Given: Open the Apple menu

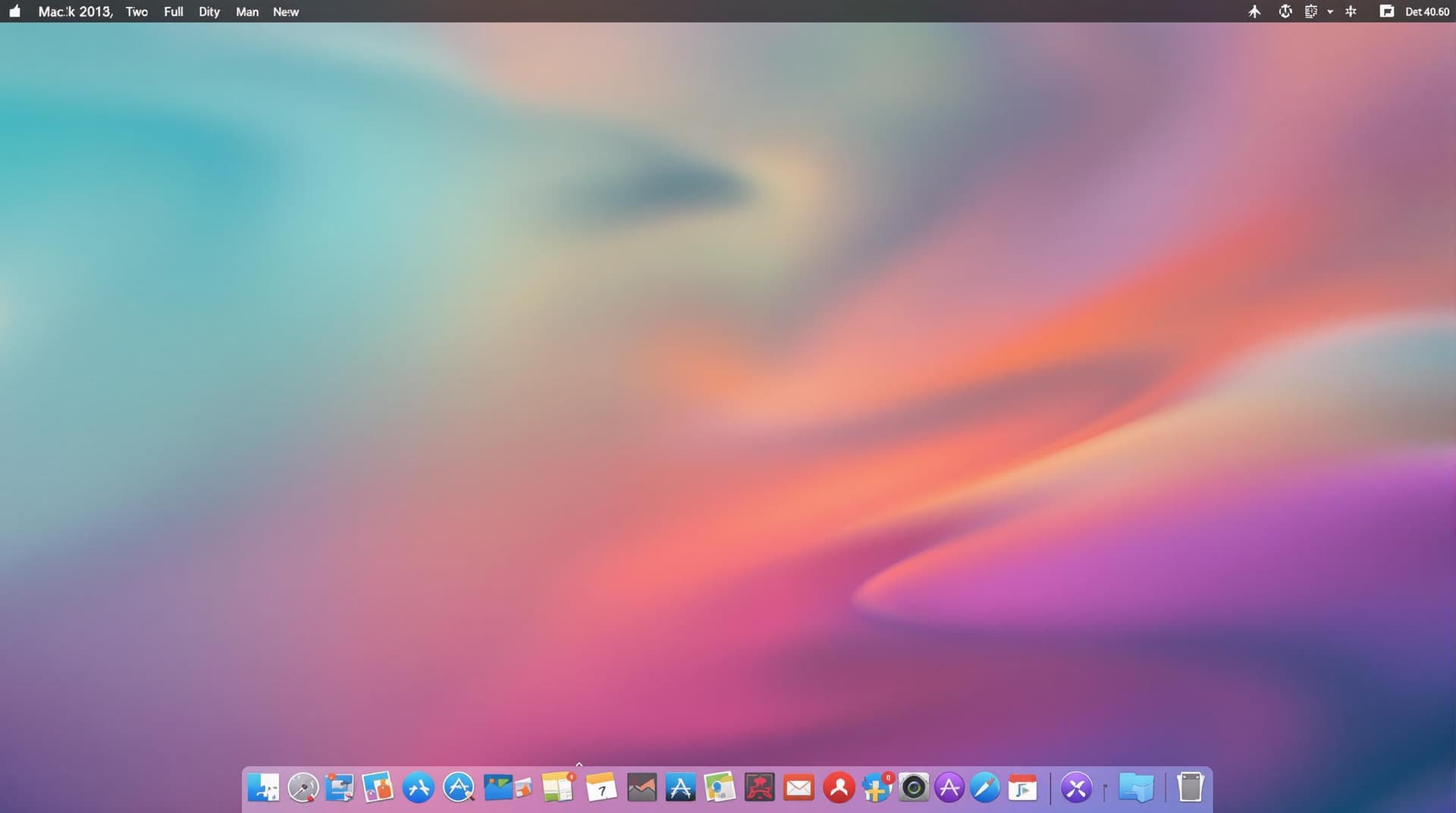Looking at the screenshot, I should pos(14,11).
